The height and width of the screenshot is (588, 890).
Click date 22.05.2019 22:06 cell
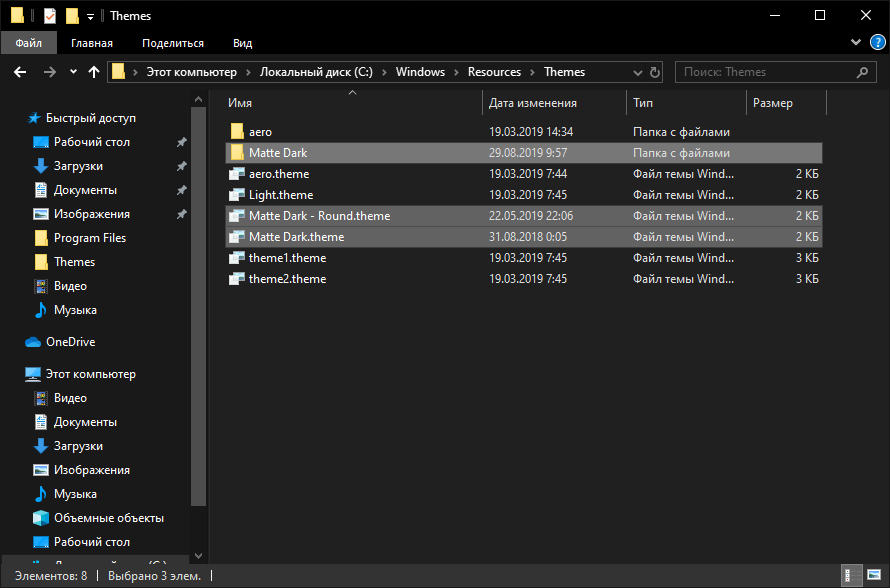pyautogui.click(x=531, y=216)
